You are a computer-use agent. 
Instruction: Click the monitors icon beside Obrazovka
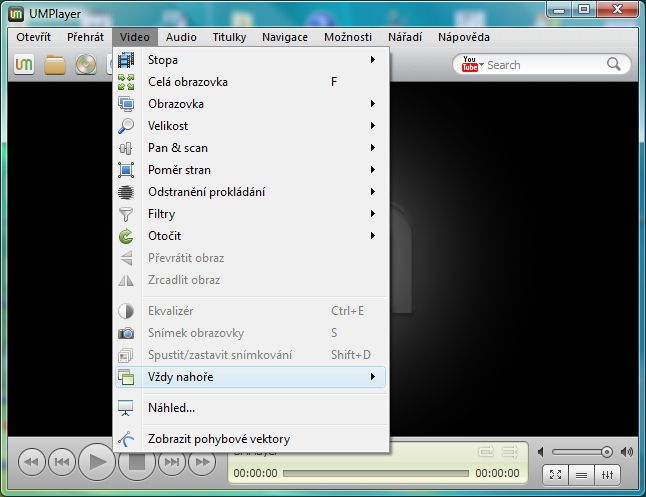pyautogui.click(x=126, y=104)
